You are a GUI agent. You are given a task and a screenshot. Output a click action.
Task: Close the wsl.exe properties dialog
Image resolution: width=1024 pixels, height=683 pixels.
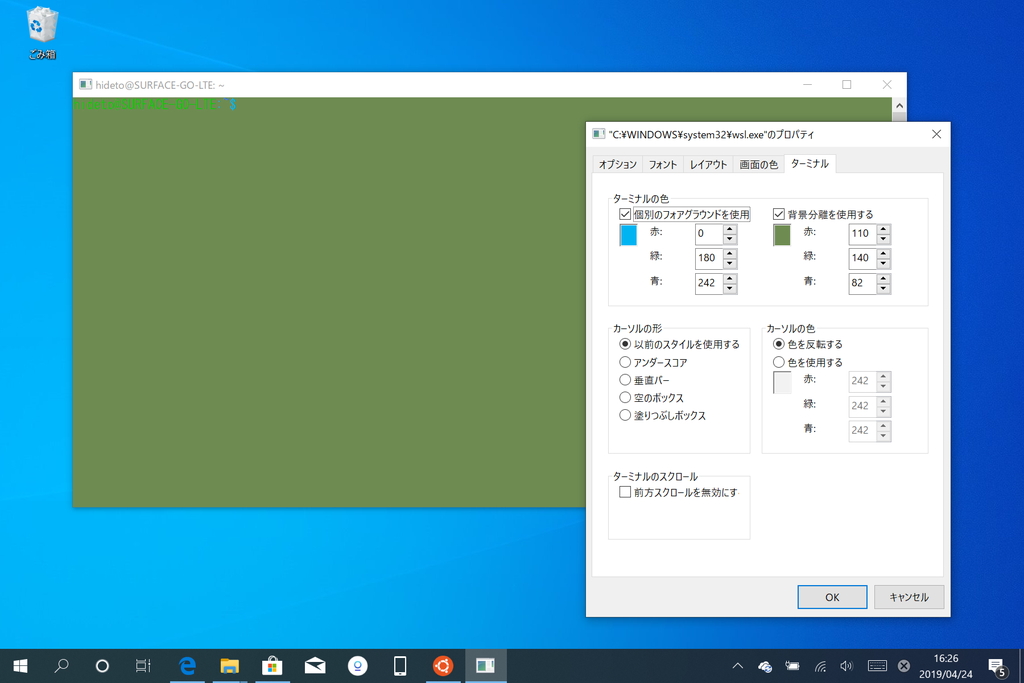tap(936, 134)
